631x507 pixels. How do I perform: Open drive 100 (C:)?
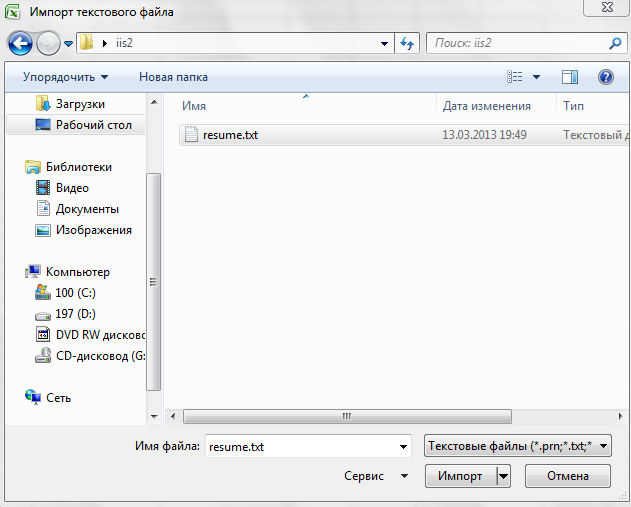coord(76,293)
